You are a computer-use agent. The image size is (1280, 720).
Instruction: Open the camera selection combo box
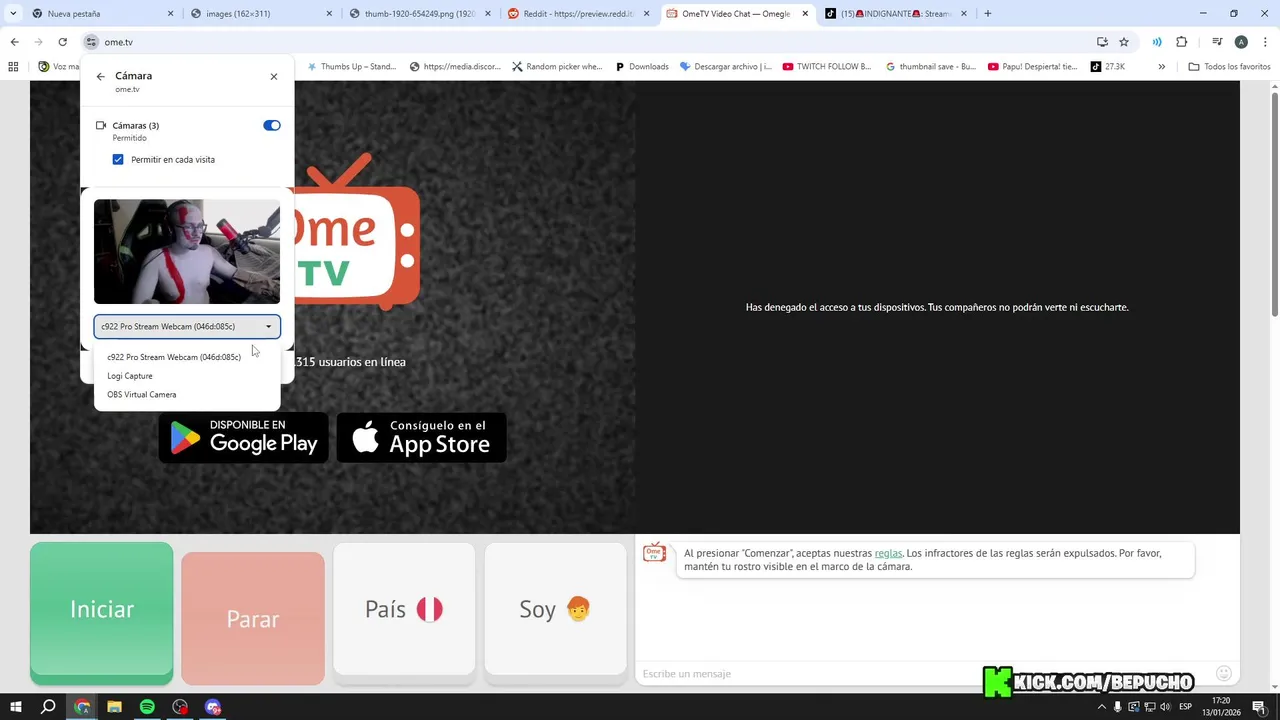coord(187,326)
